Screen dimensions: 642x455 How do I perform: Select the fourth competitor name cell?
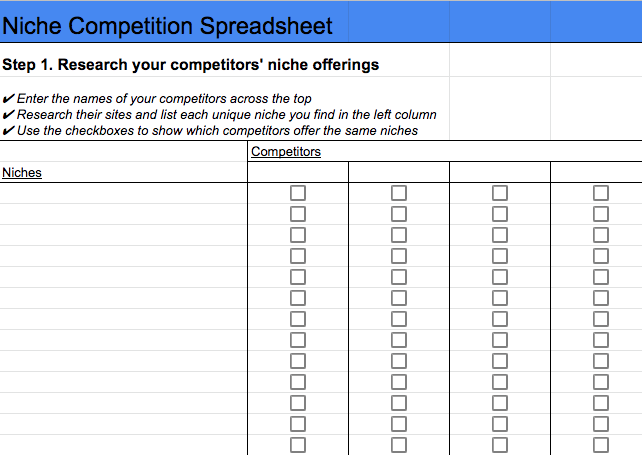point(596,172)
